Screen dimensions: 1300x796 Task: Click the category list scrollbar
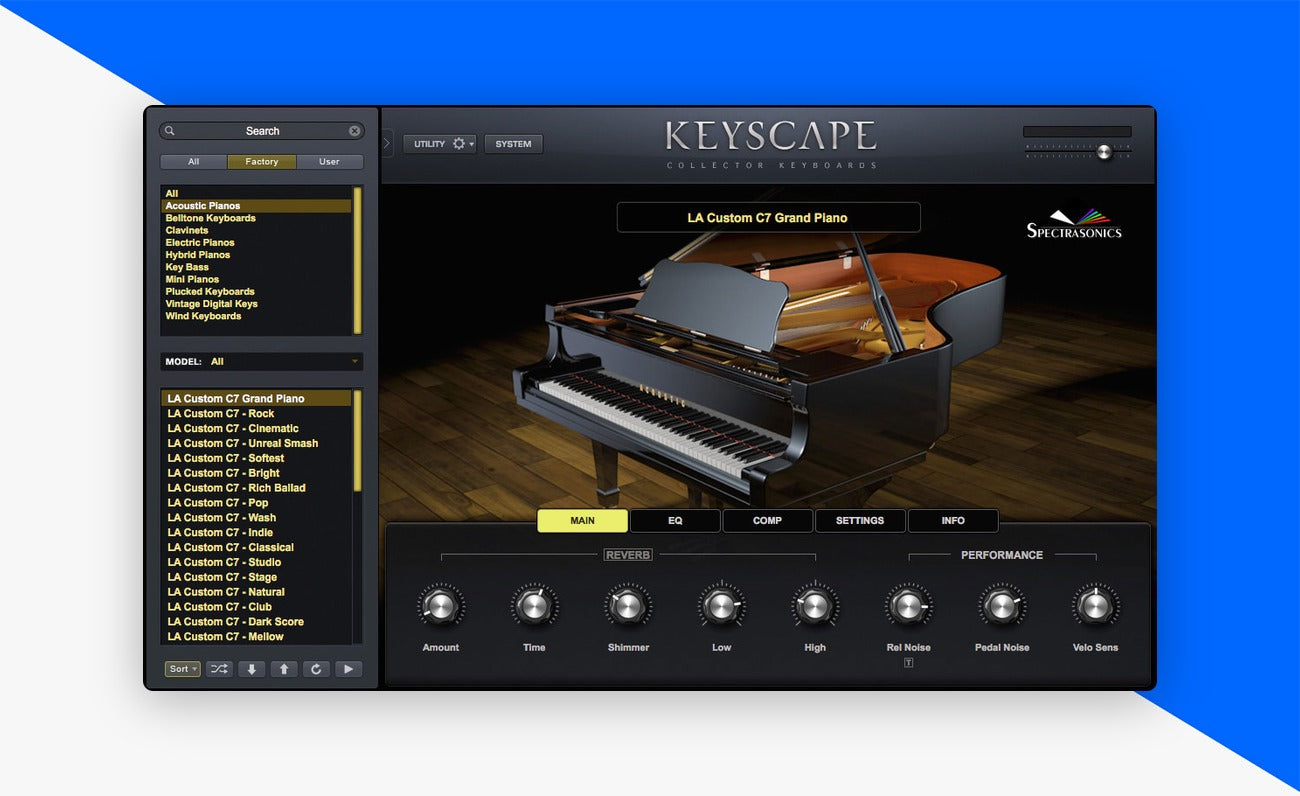pos(357,260)
